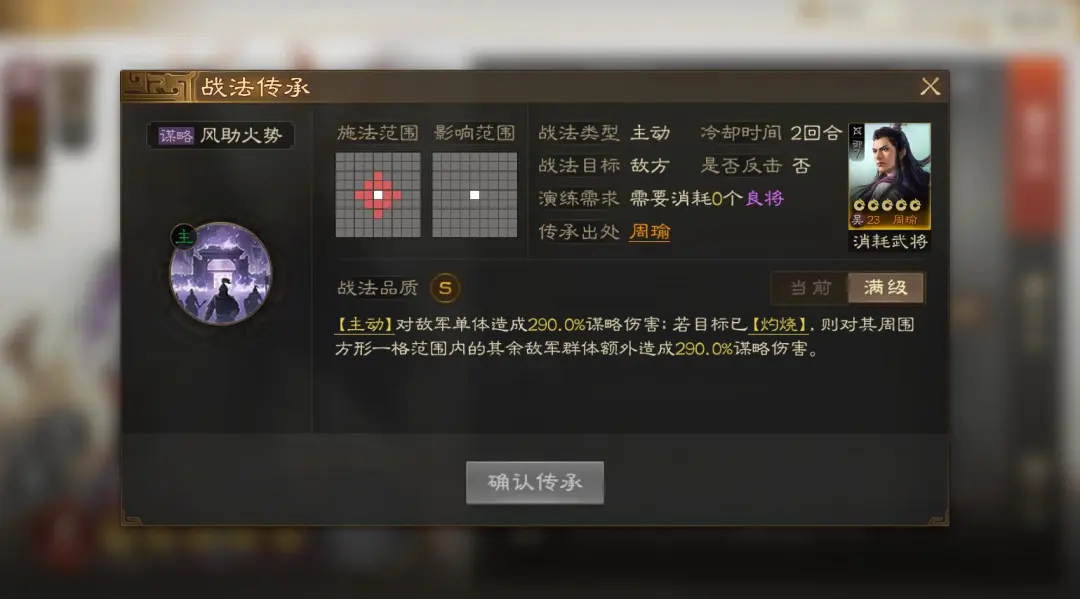Click the 消耗武将 label under card
Screen dimensions: 1080x599
[x=889, y=242]
